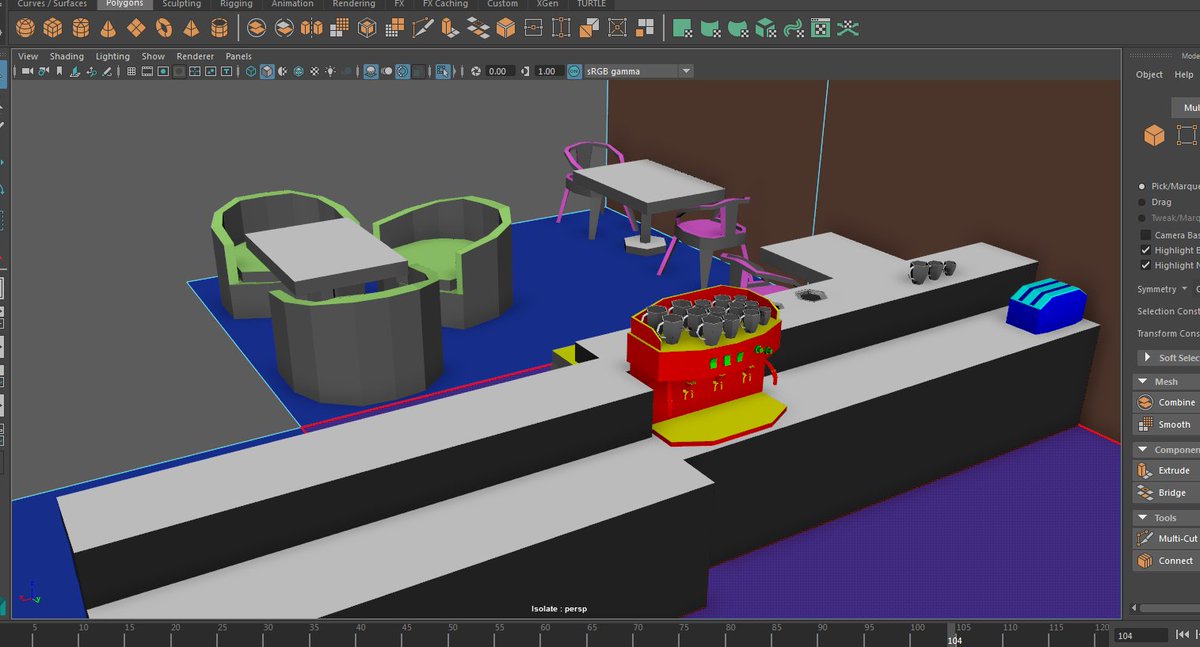Switch to the Sculpting shelf tab
The width and height of the screenshot is (1200, 647).
pos(181,4)
